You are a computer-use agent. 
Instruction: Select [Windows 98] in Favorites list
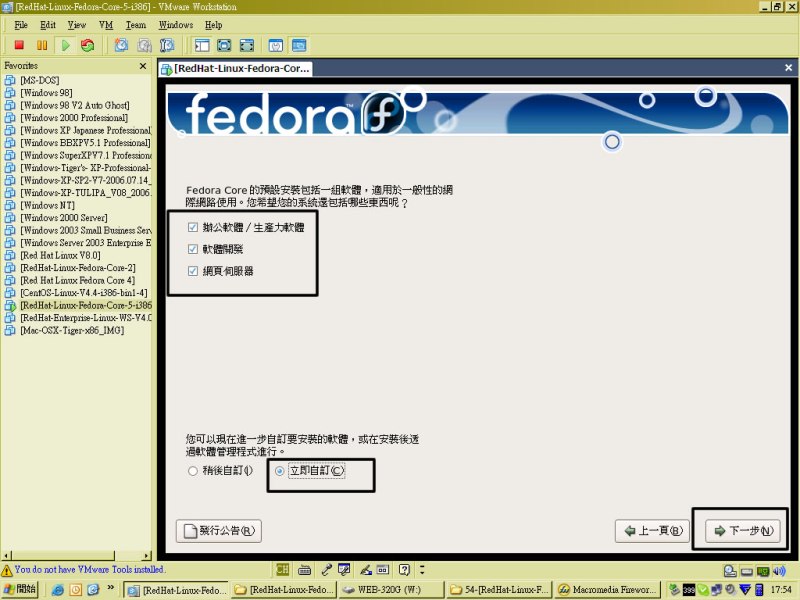pyautogui.click(x=46, y=93)
